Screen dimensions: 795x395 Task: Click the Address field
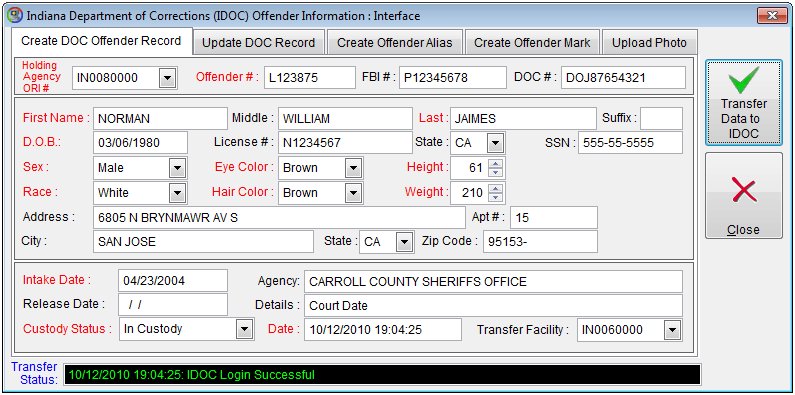(279, 218)
